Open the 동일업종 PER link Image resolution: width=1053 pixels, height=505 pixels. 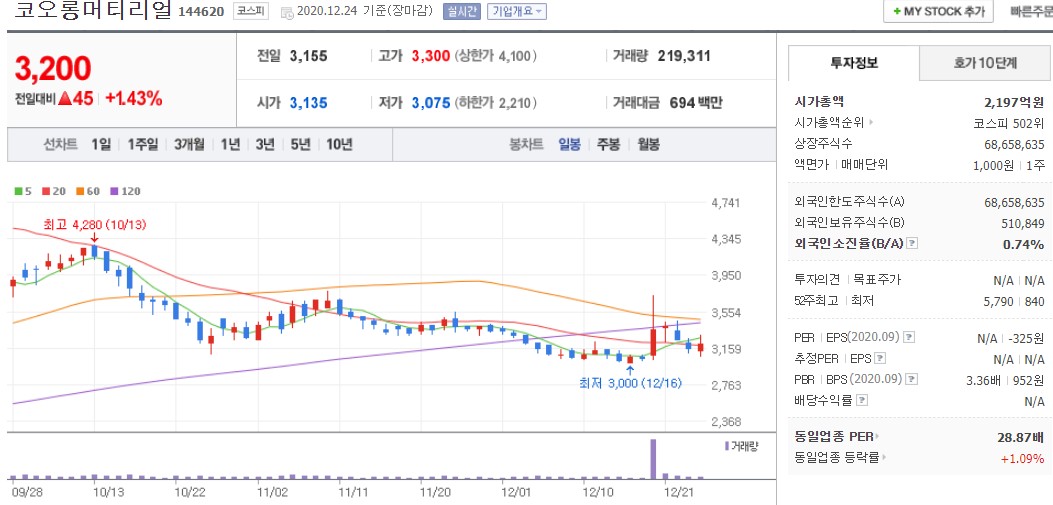837,437
